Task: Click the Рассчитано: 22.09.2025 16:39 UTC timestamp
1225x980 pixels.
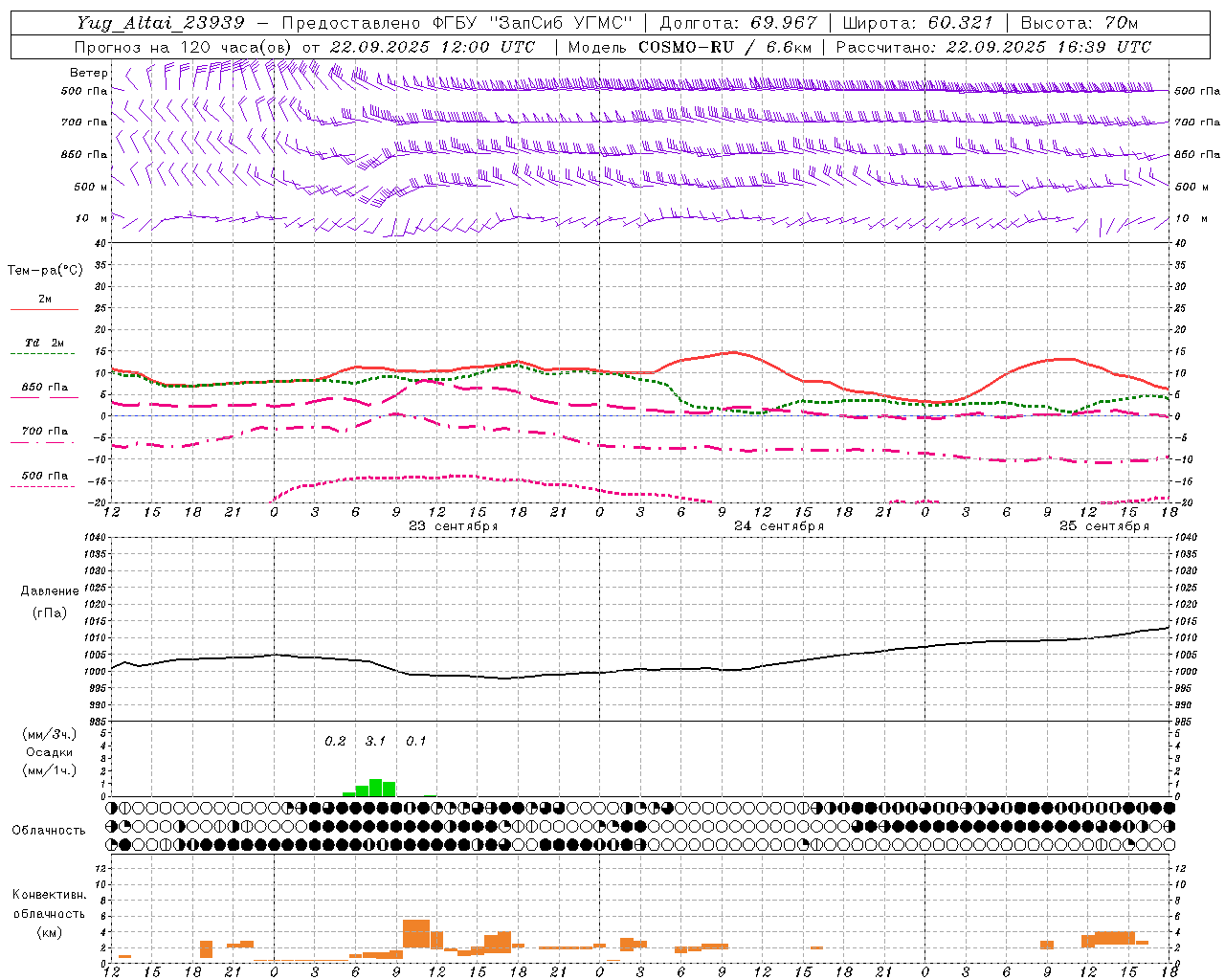Action: tap(993, 47)
